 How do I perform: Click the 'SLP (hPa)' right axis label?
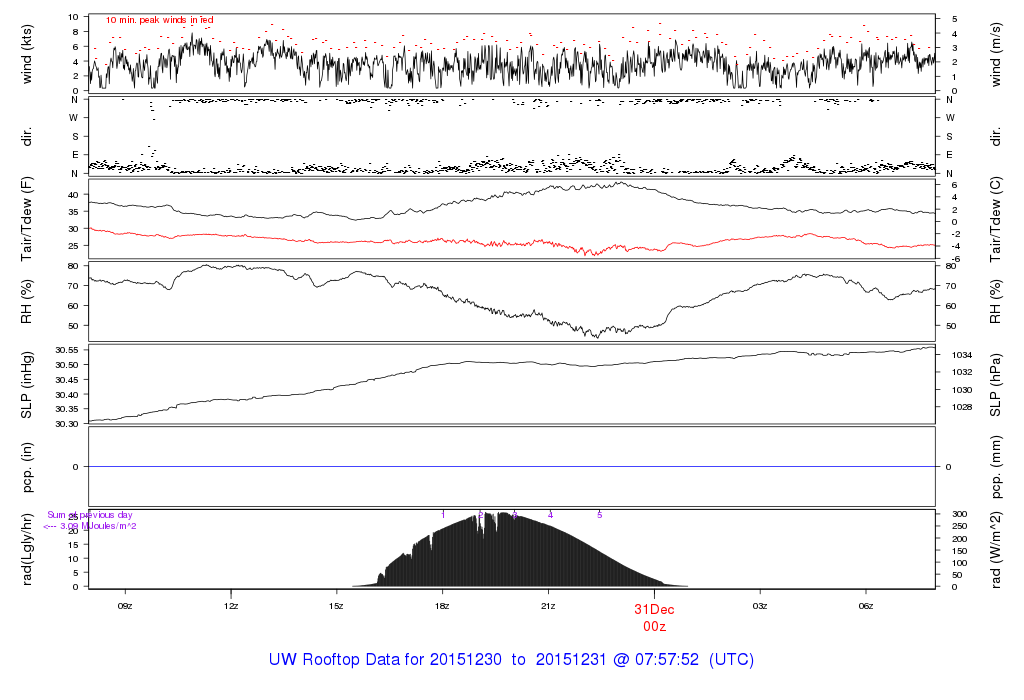pyautogui.click(x=996, y=385)
